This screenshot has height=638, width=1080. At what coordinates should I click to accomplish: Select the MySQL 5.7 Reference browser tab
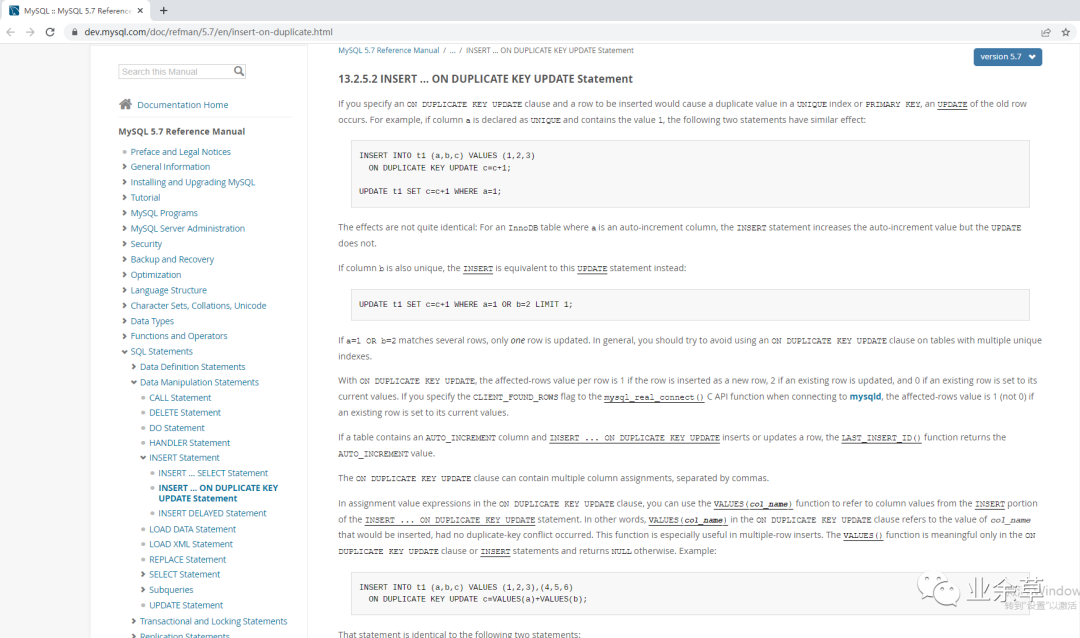point(76,10)
